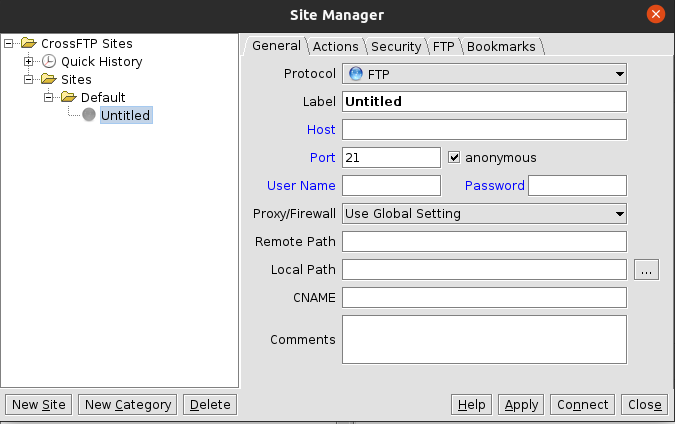The height and width of the screenshot is (424, 675).
Task: Collapse the Default category node
Action: click(x=48, y=98)
